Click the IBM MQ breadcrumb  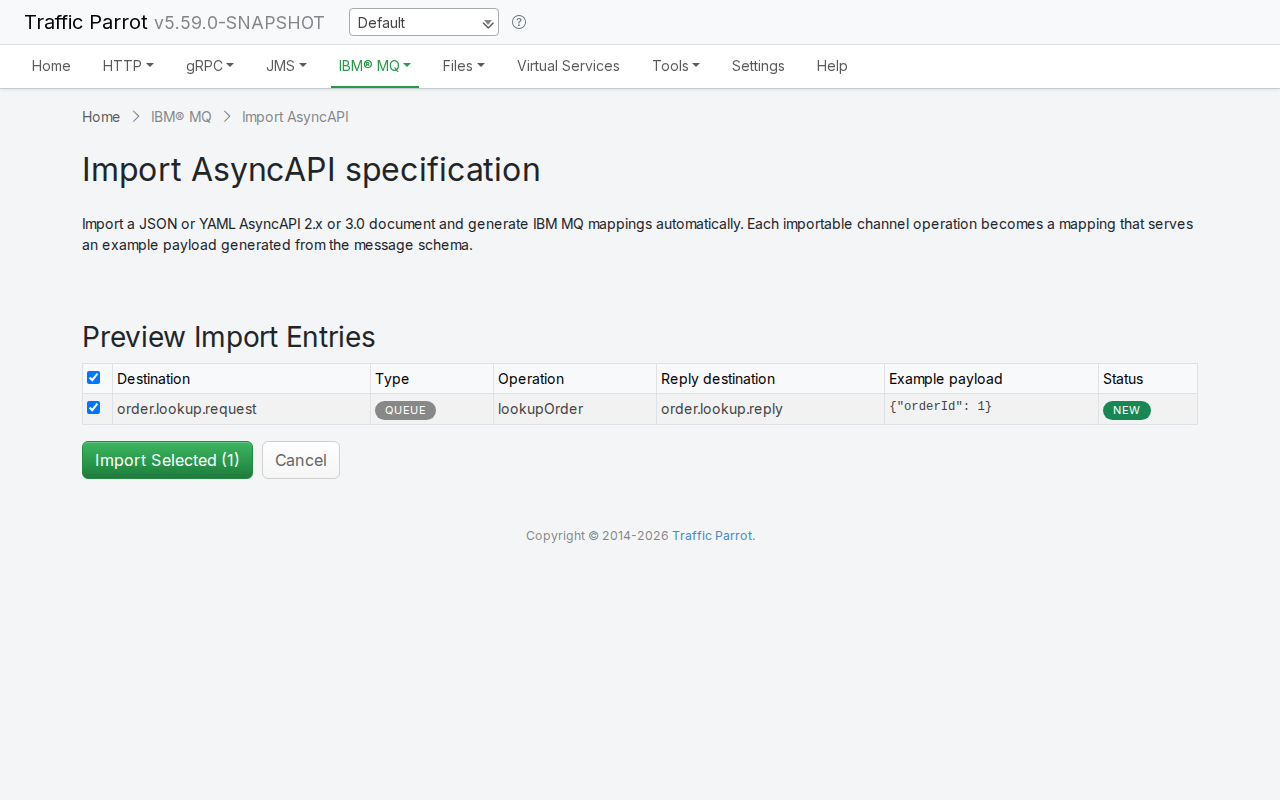pyautogui.click(x=181, y=117)
